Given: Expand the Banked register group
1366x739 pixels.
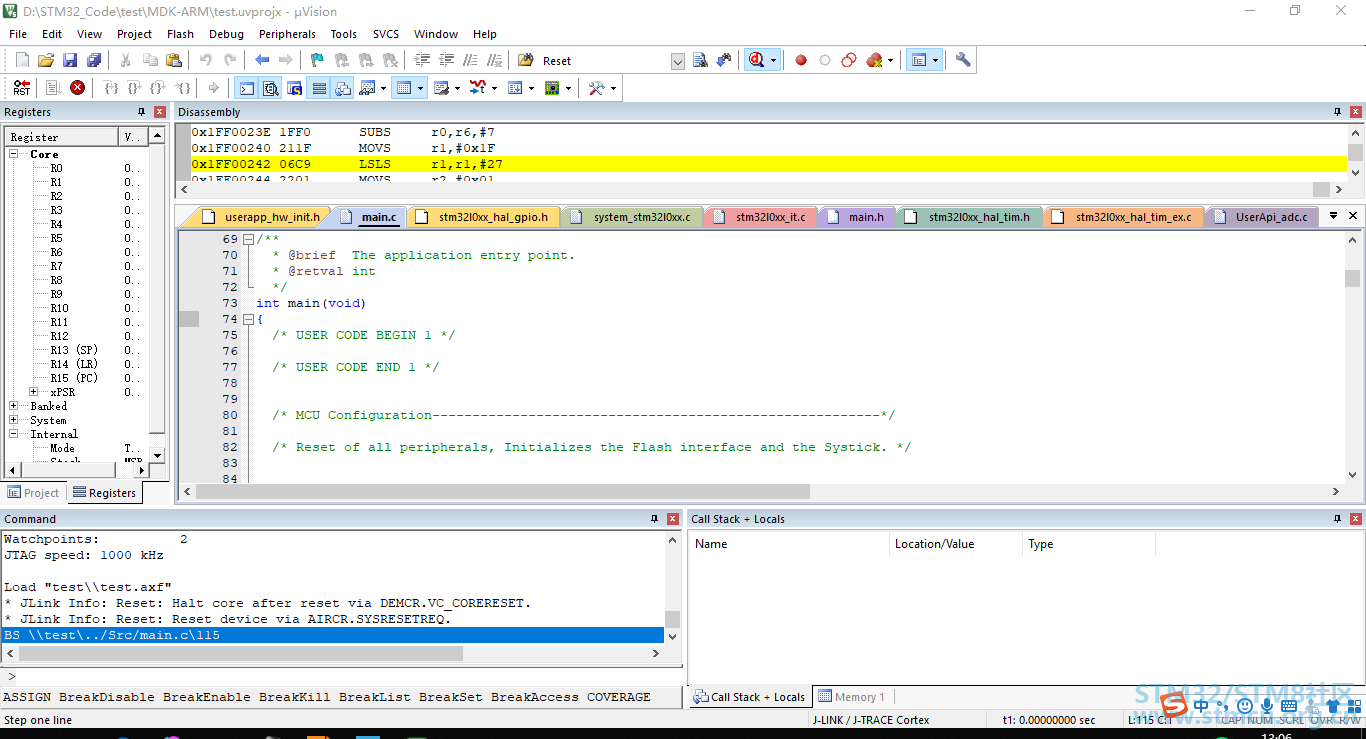Looking at the screenshot, I should pyautogui.click(x=14, y=406).
